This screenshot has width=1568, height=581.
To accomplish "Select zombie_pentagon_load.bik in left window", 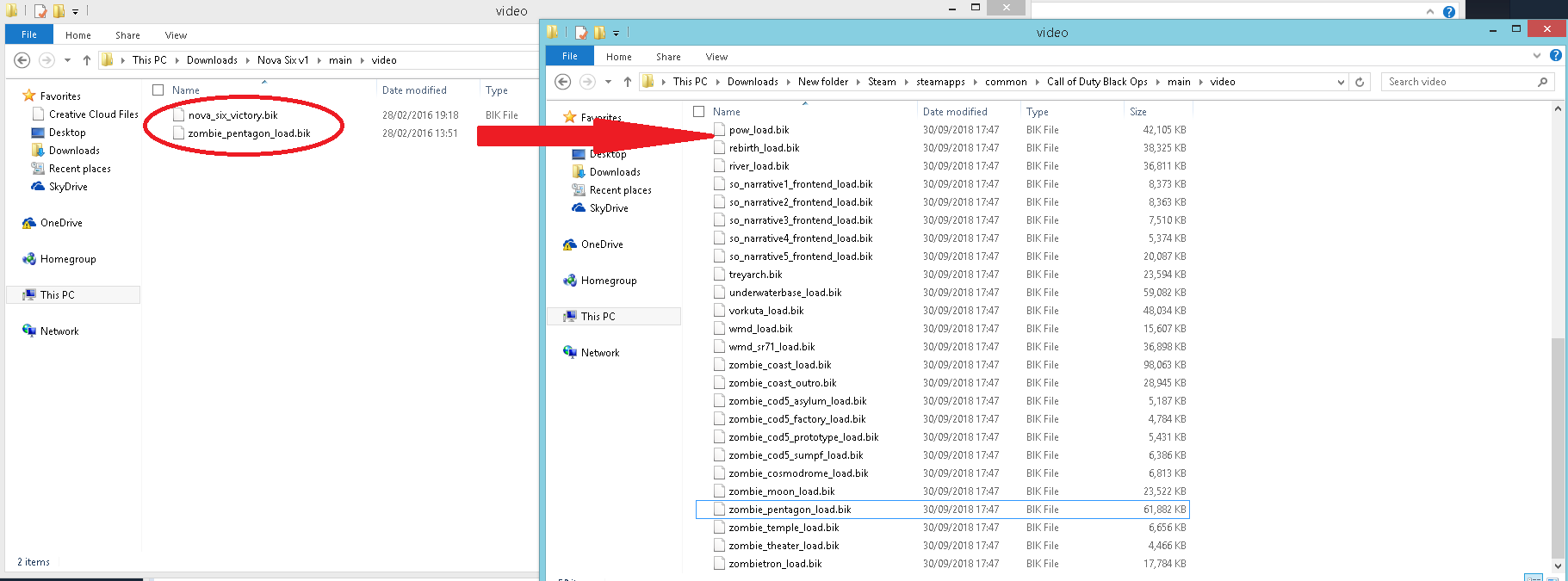I will pos(249,133).
